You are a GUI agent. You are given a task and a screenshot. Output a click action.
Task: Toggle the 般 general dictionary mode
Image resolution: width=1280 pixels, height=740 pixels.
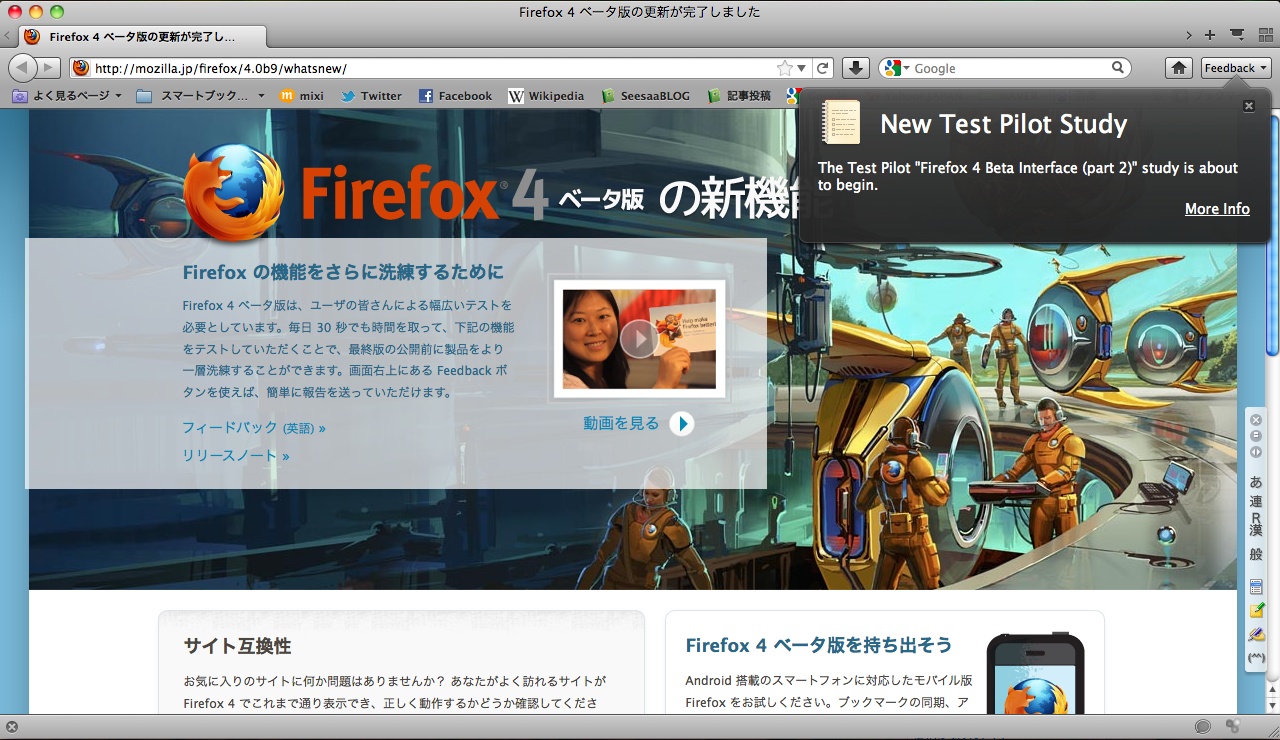(x=1256, y=555)
